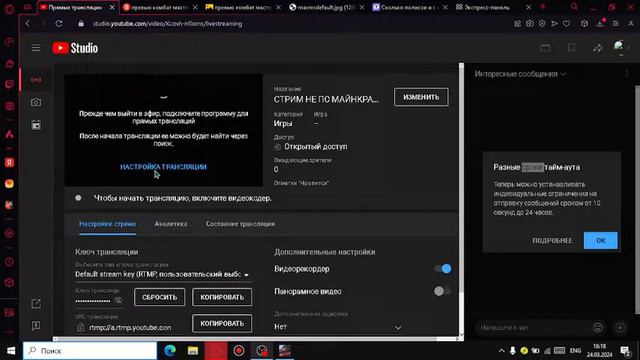Screen dimensions: 640x360
Task: Click the heart bookmark icon in address bar
Action: pos(567,24)
